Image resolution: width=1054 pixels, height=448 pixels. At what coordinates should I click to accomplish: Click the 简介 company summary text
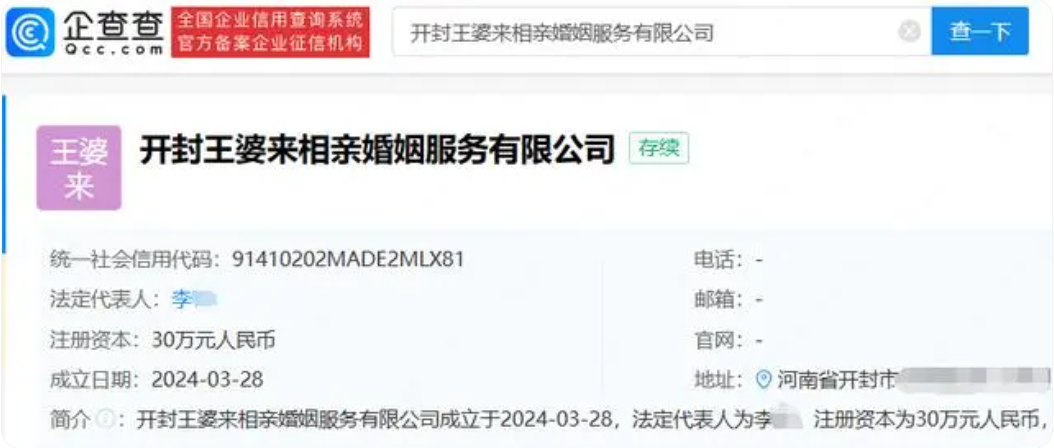[593, 420]
